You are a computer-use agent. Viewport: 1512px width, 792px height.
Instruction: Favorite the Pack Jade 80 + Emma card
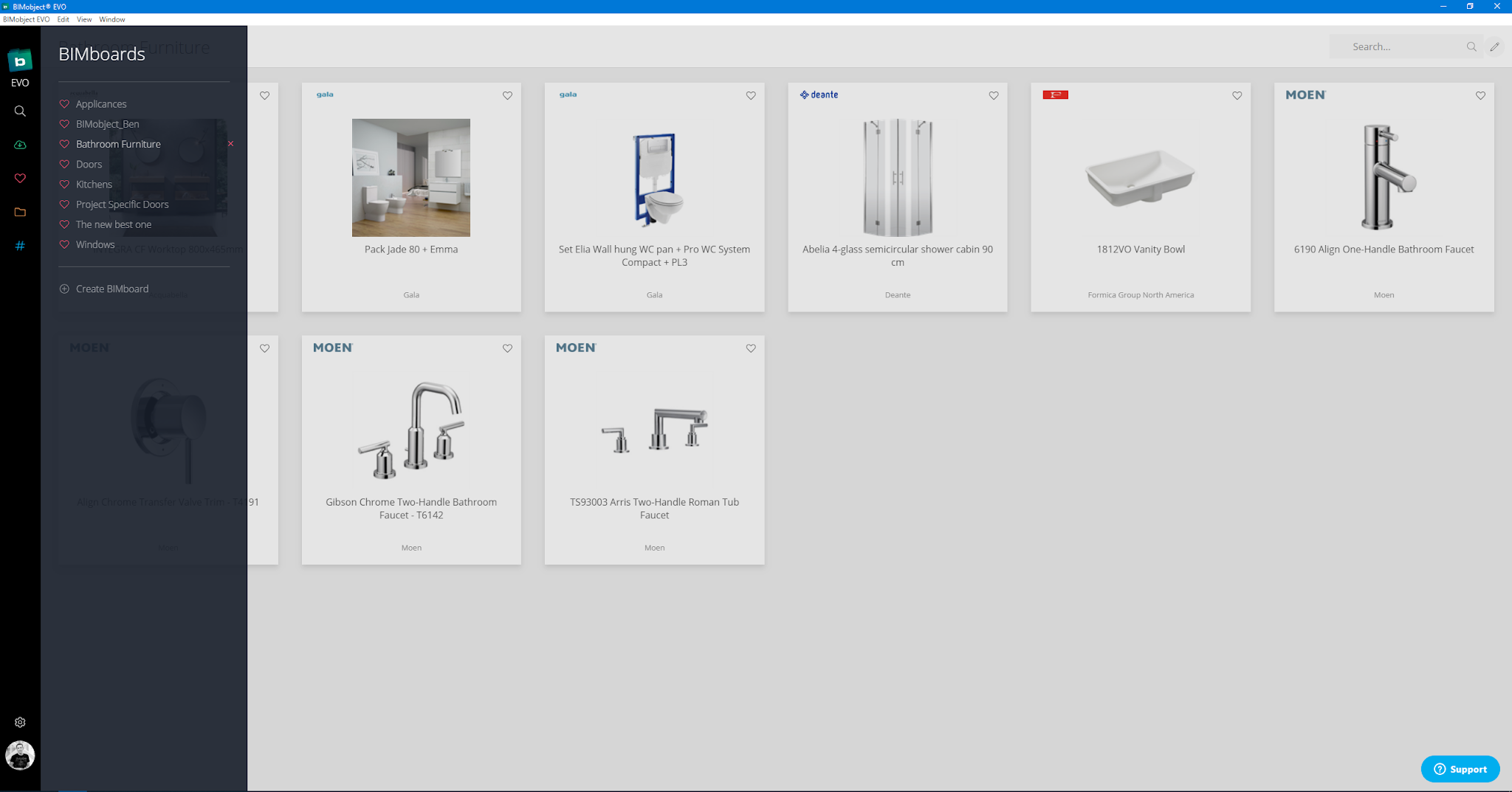507,95
